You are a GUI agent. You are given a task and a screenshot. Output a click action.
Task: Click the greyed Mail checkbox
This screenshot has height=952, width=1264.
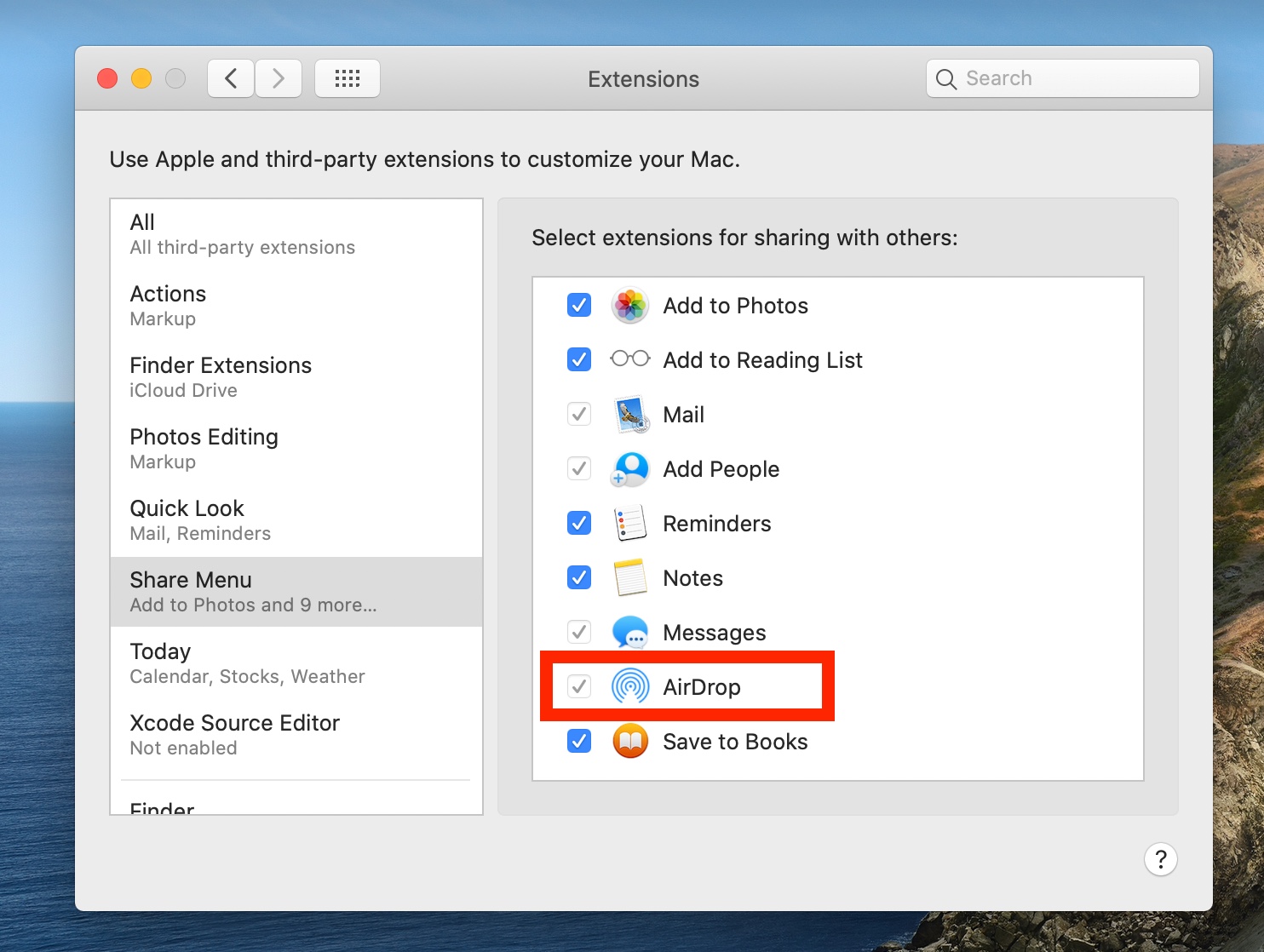pyautogui.click(x=579, y=414)
